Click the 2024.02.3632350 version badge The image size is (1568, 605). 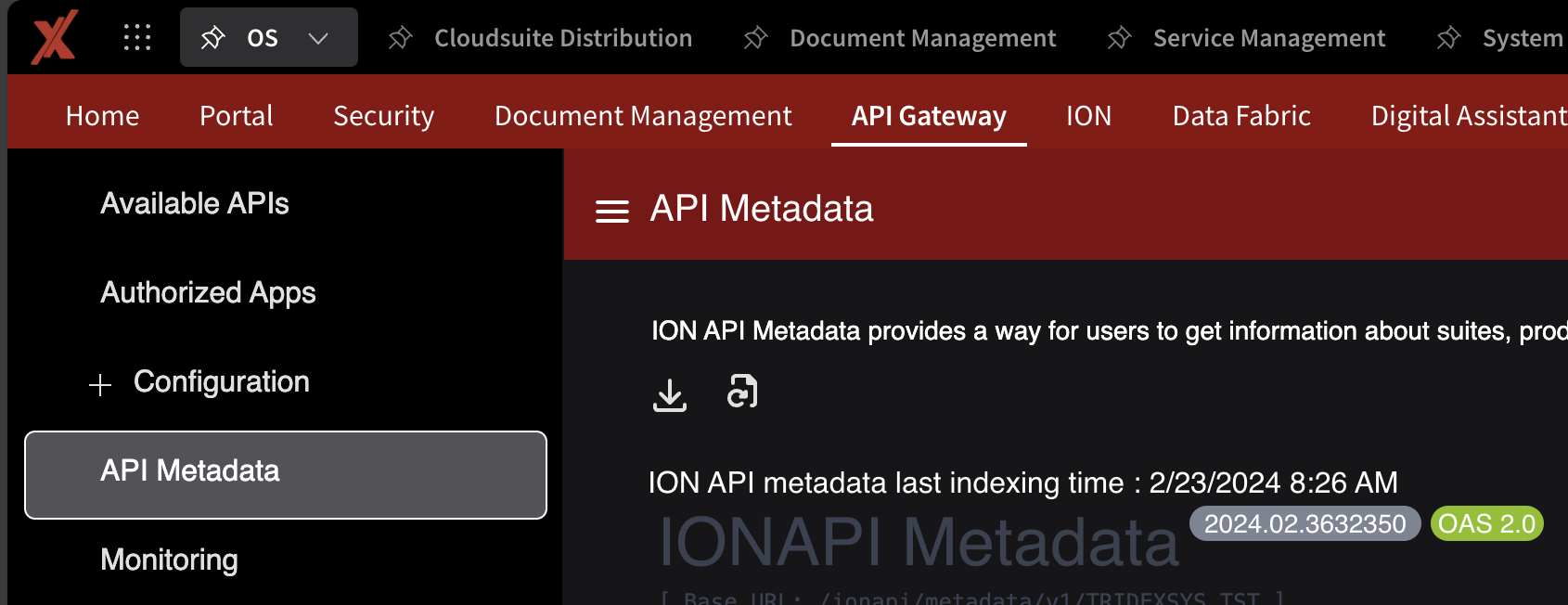pos(1305,523)
